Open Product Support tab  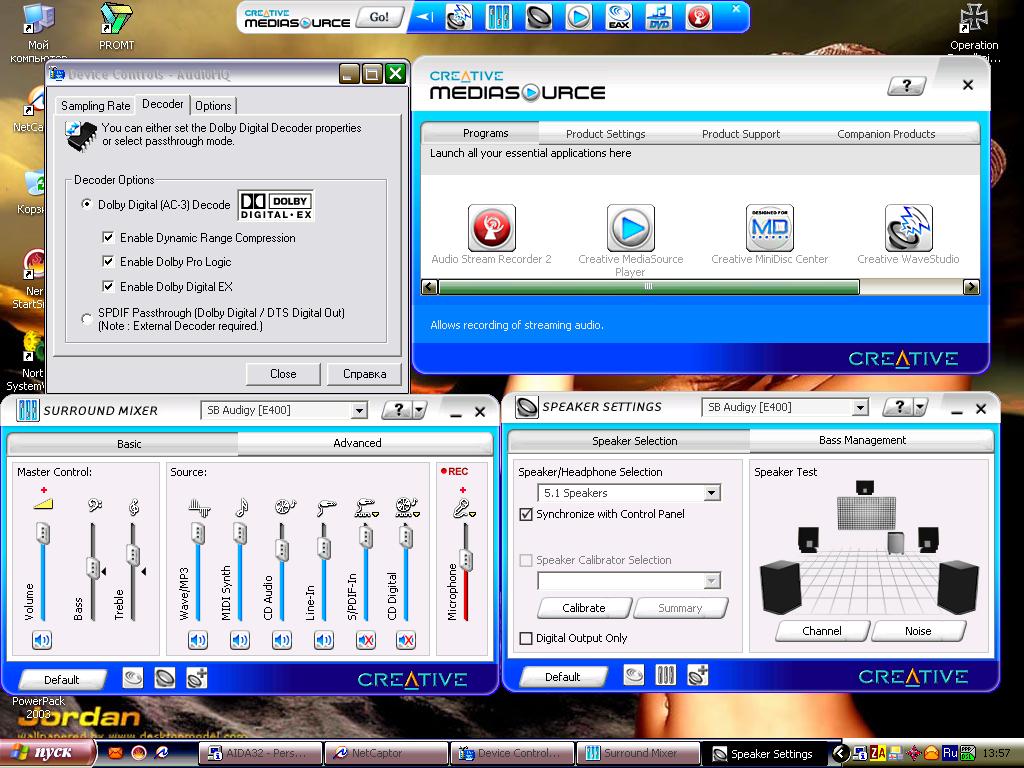741,134
